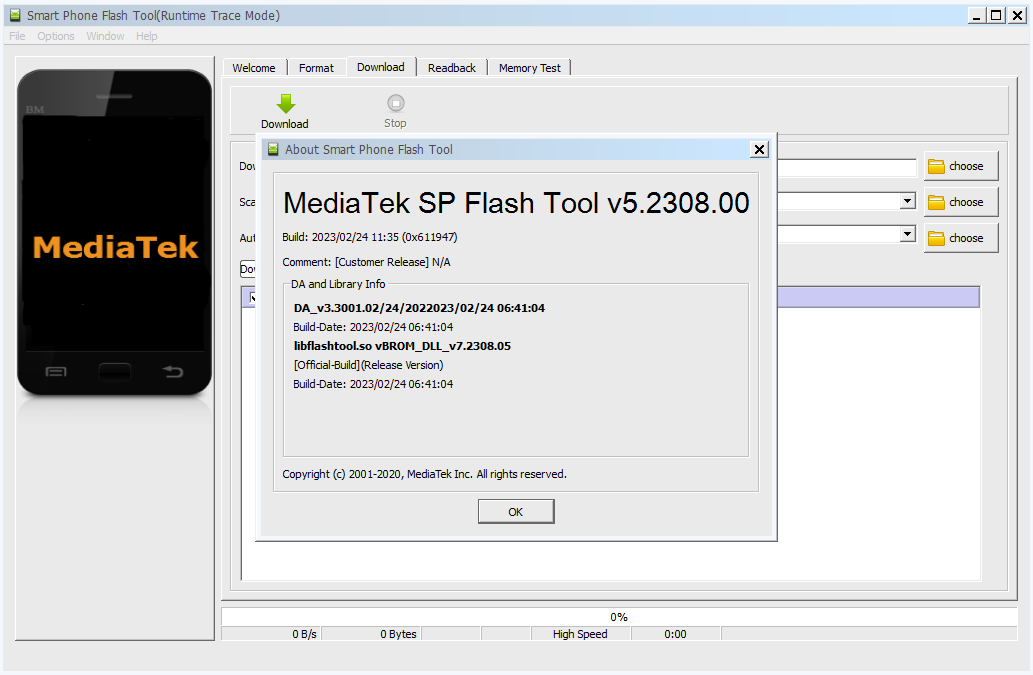The width and height of the screenshot is (1033, 675).
Task: Click the DA_v3.3001 version line
Action: tap(419, 308)
